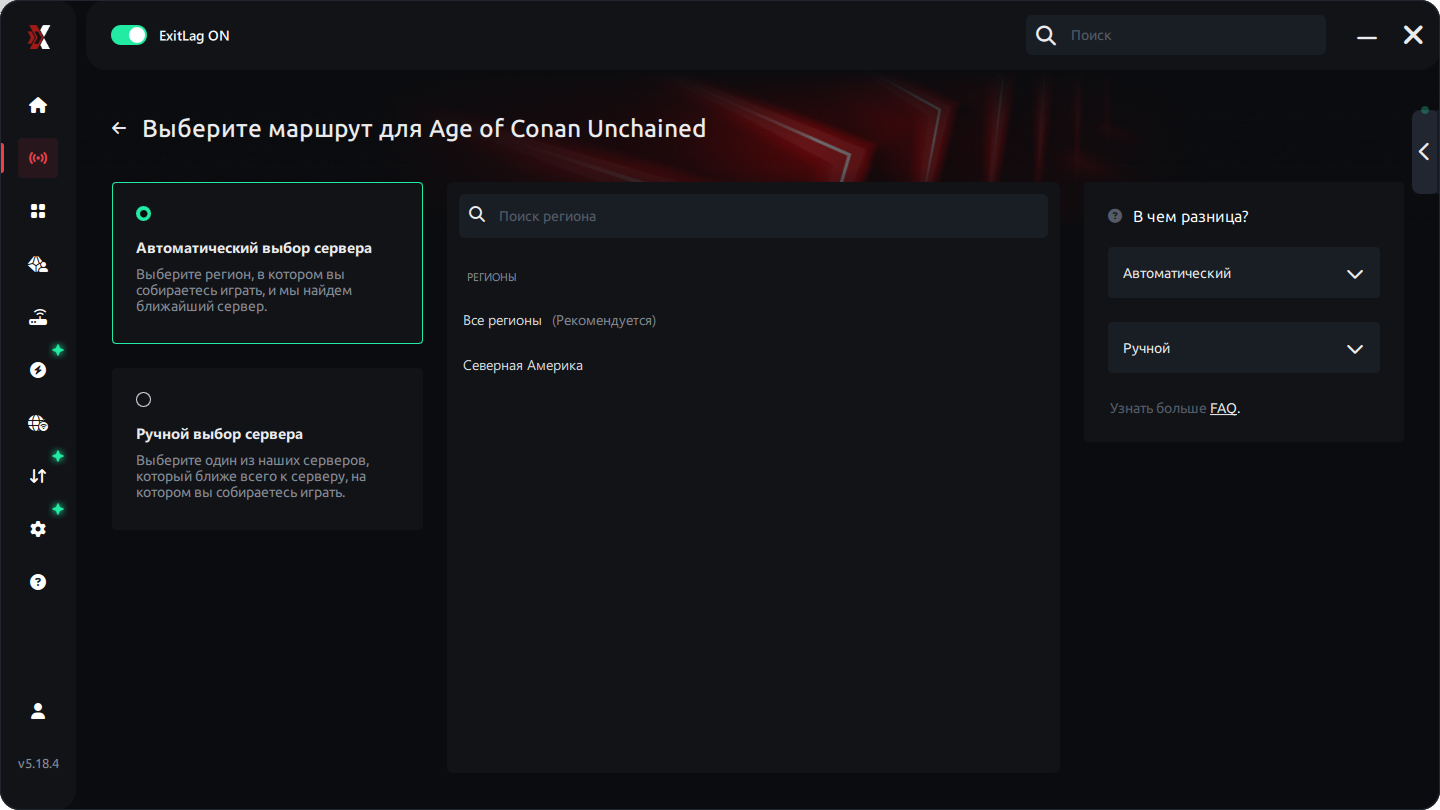Click the 'Автоматический выбор сервера' heading

pyautogui.click(x=254, y=248)
